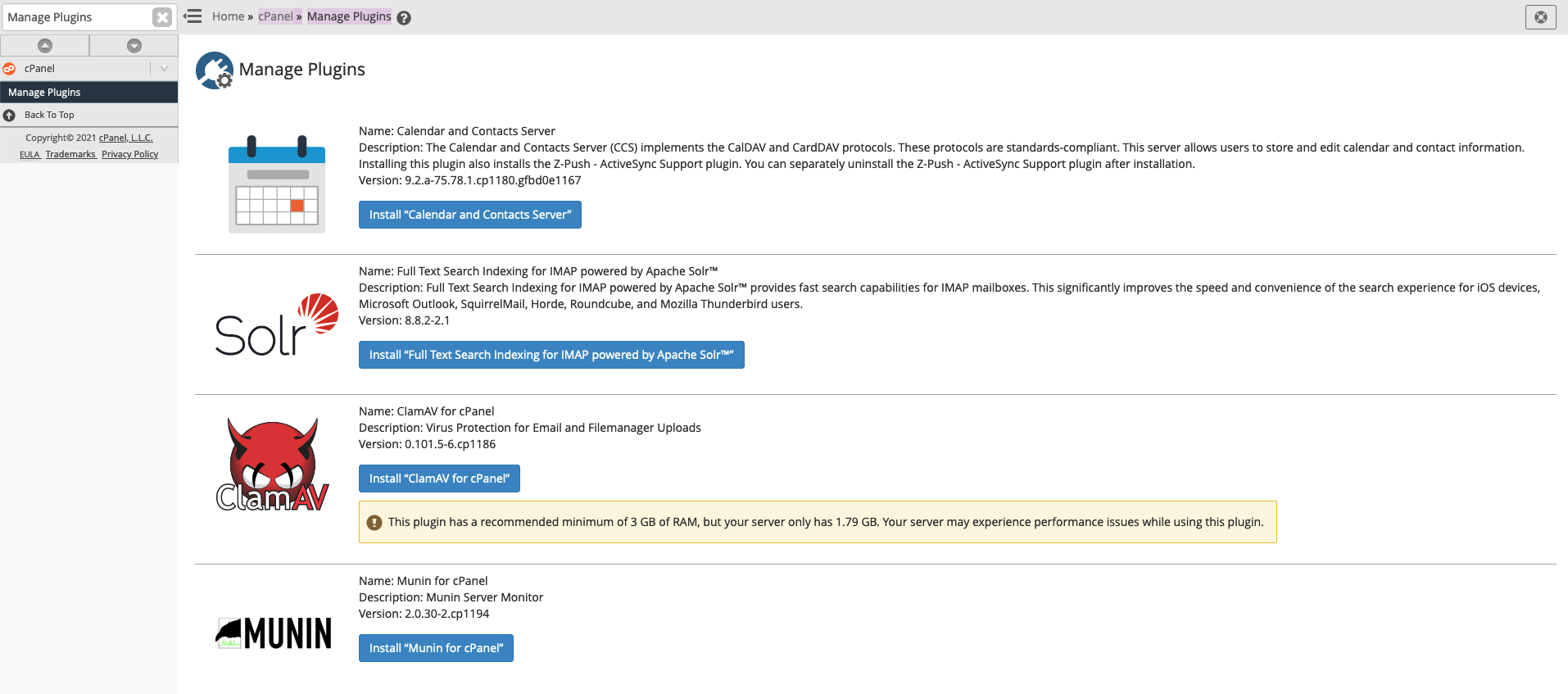Click 'Version: 2.0.30-2.cp1194' text

[x=424, y=614]
